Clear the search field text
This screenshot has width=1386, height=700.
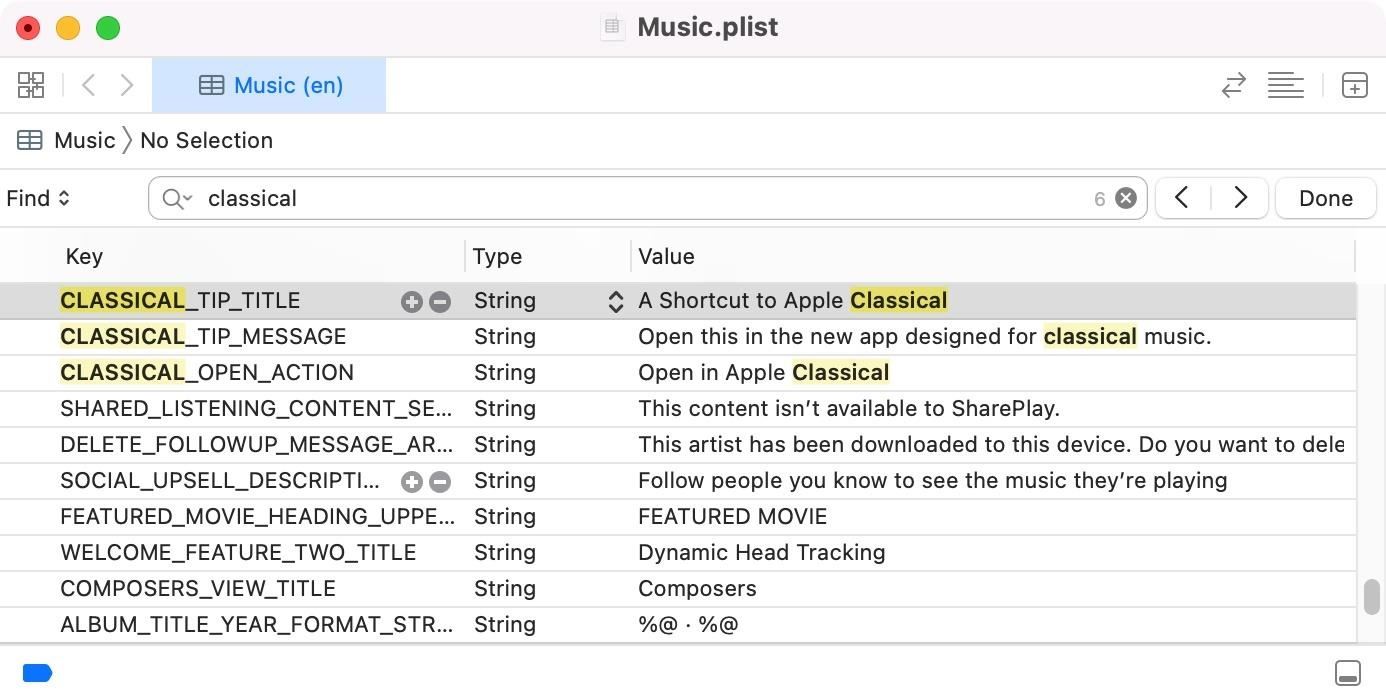tap(1126, 198)
